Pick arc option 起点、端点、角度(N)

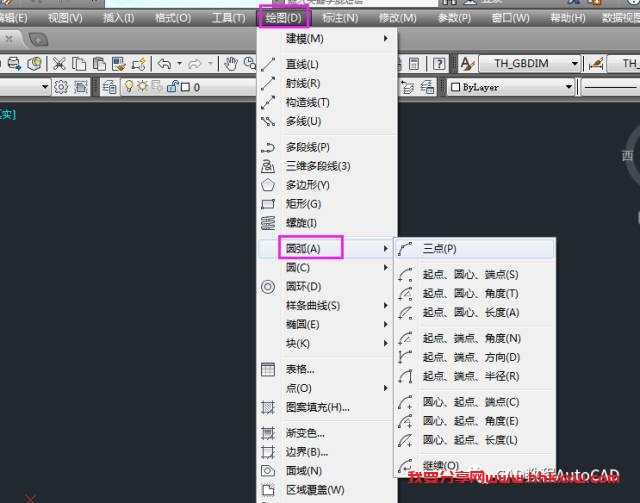coord(475,338)
